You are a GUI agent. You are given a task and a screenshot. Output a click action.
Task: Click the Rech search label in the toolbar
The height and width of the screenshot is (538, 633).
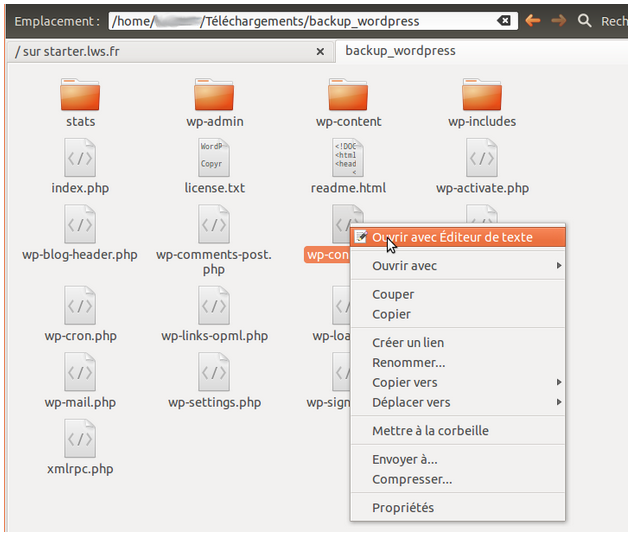pyautogui.click(x=614, y=21)
